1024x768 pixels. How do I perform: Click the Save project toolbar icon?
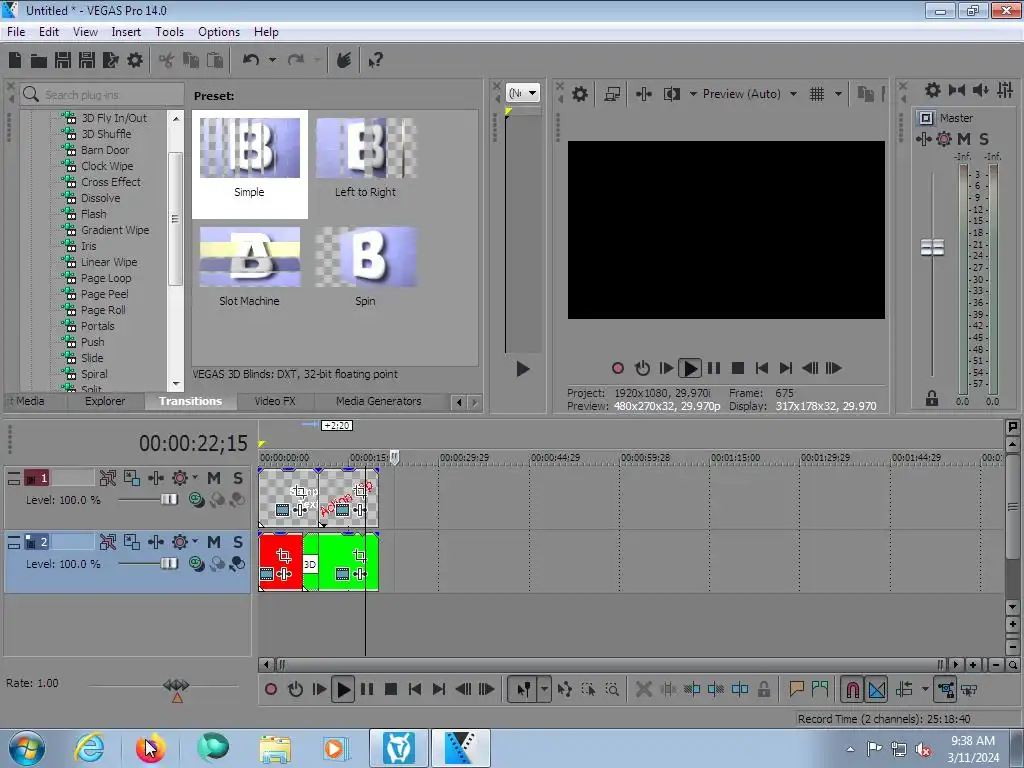click(x=63, y=60)
